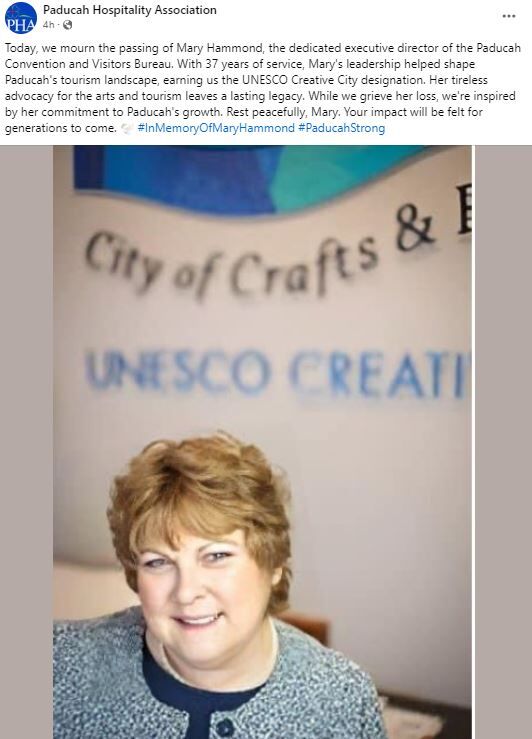This screenshot has height=739, width=532.
Task: Visit Paducah Hospitality Association page name
Action: [x=130, y=10]
